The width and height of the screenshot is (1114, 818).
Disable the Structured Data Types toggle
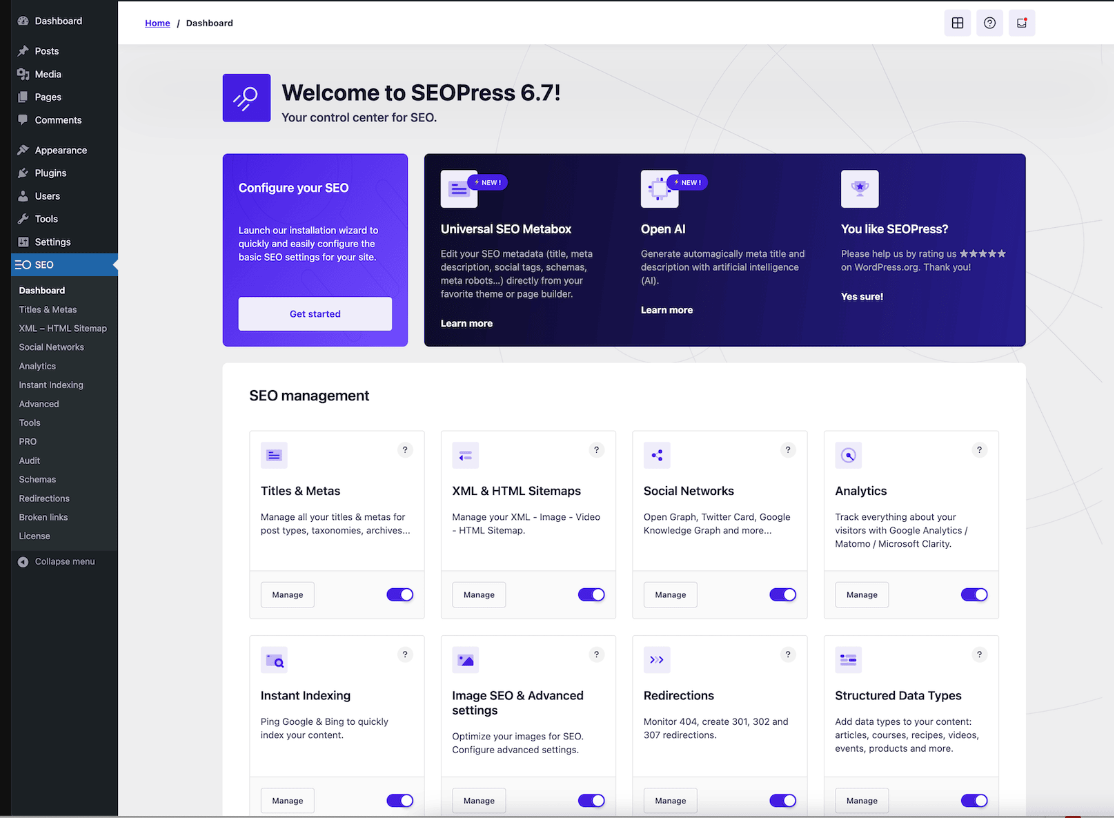pos(974,800)
